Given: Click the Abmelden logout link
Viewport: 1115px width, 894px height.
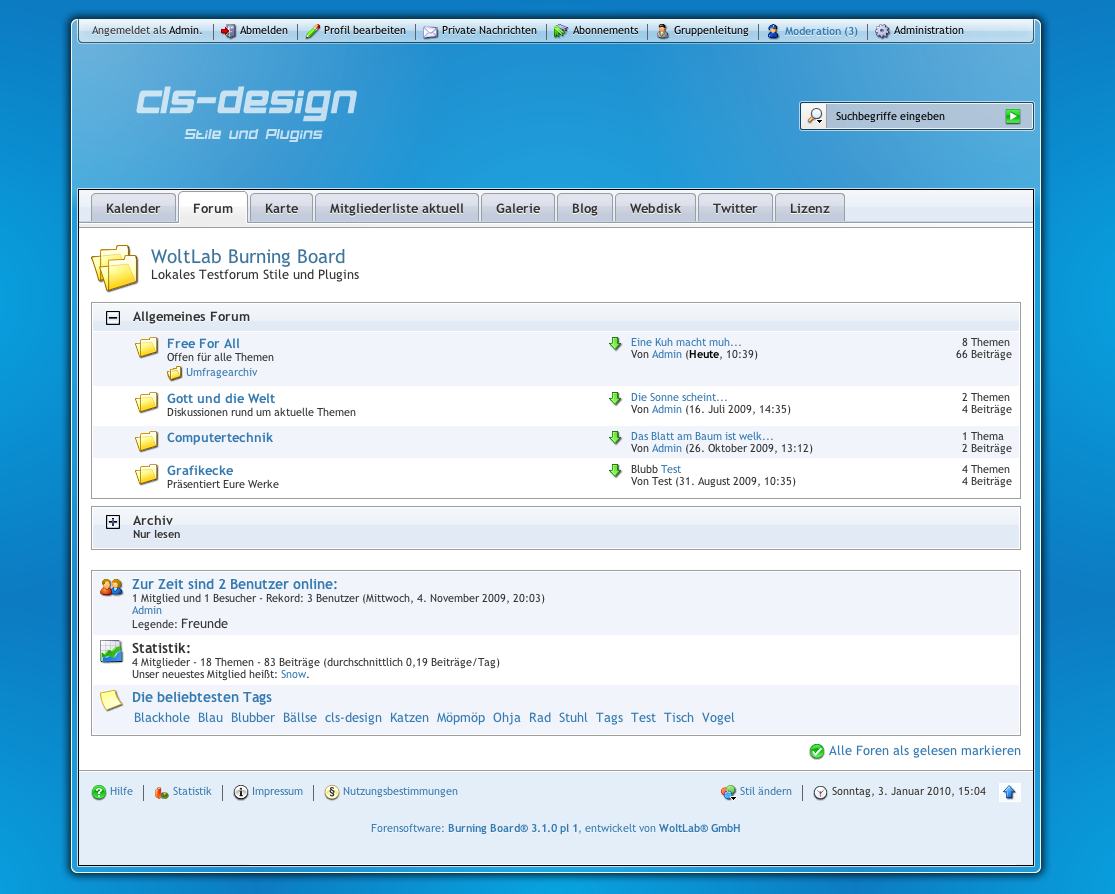Looking at the screenshot, I should point(263,31).
